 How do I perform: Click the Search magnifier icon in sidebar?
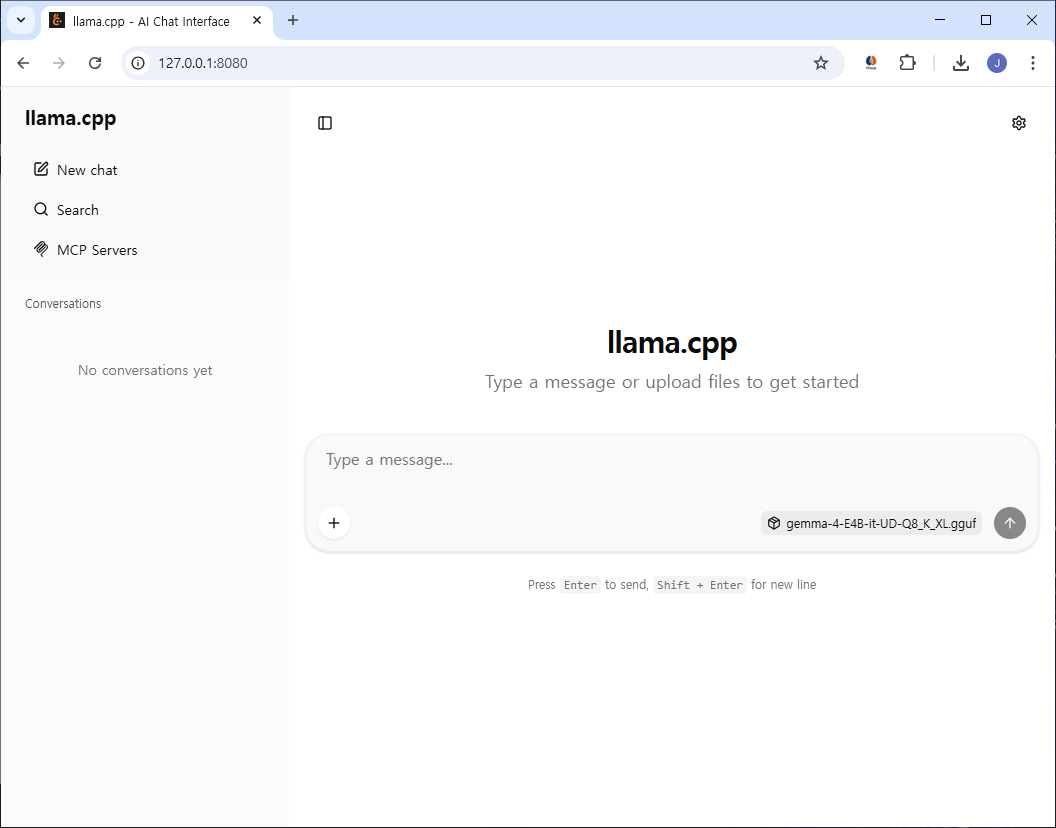tap(41, 210)
